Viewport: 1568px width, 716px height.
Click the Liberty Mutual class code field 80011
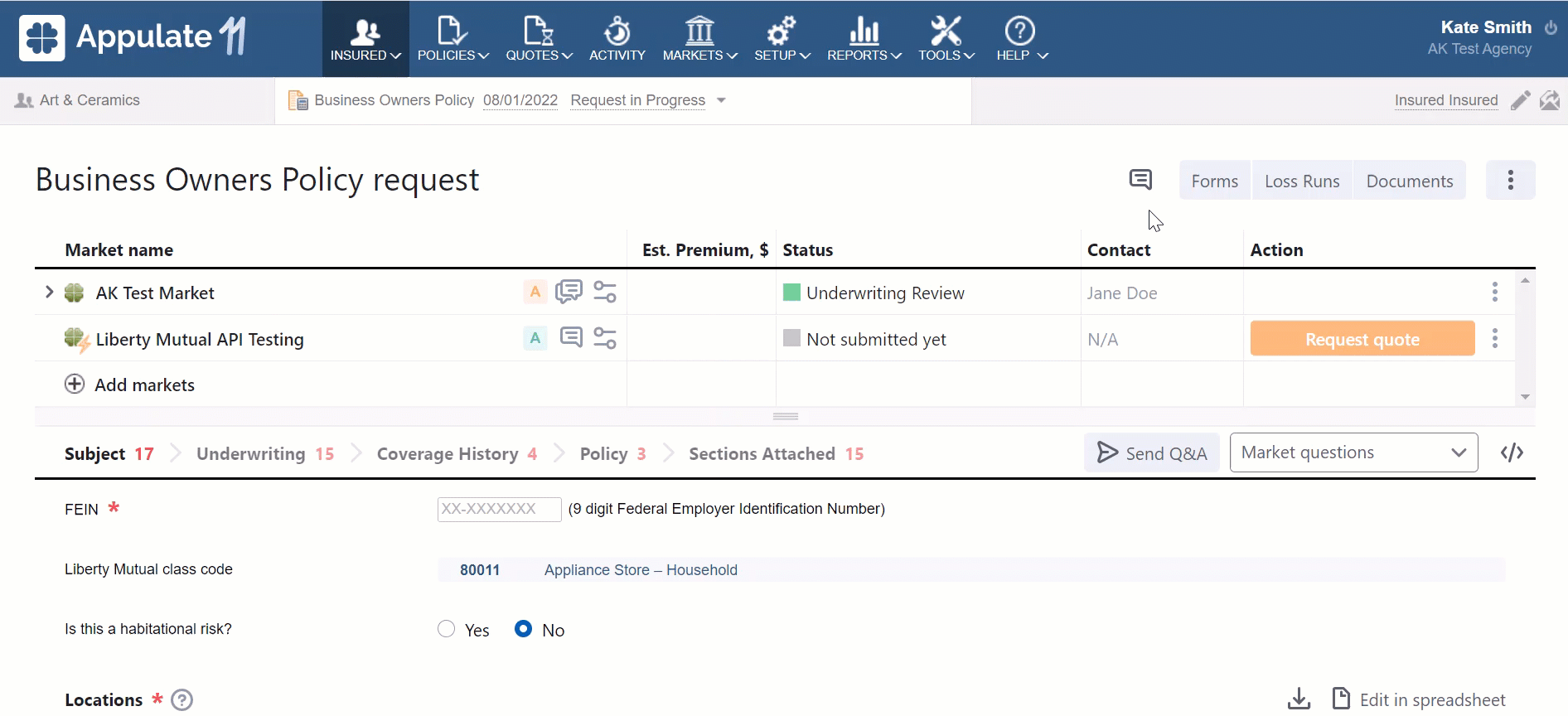point(971,570)
